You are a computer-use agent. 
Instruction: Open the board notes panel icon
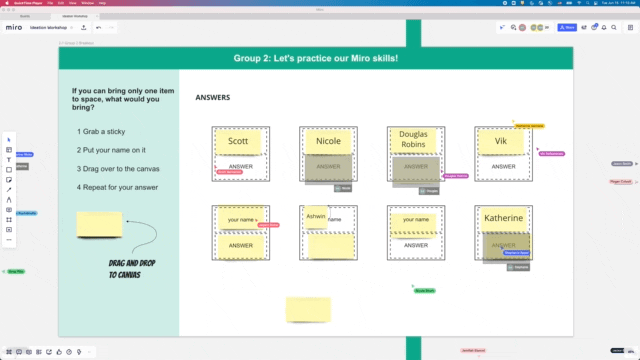(630, 27)
